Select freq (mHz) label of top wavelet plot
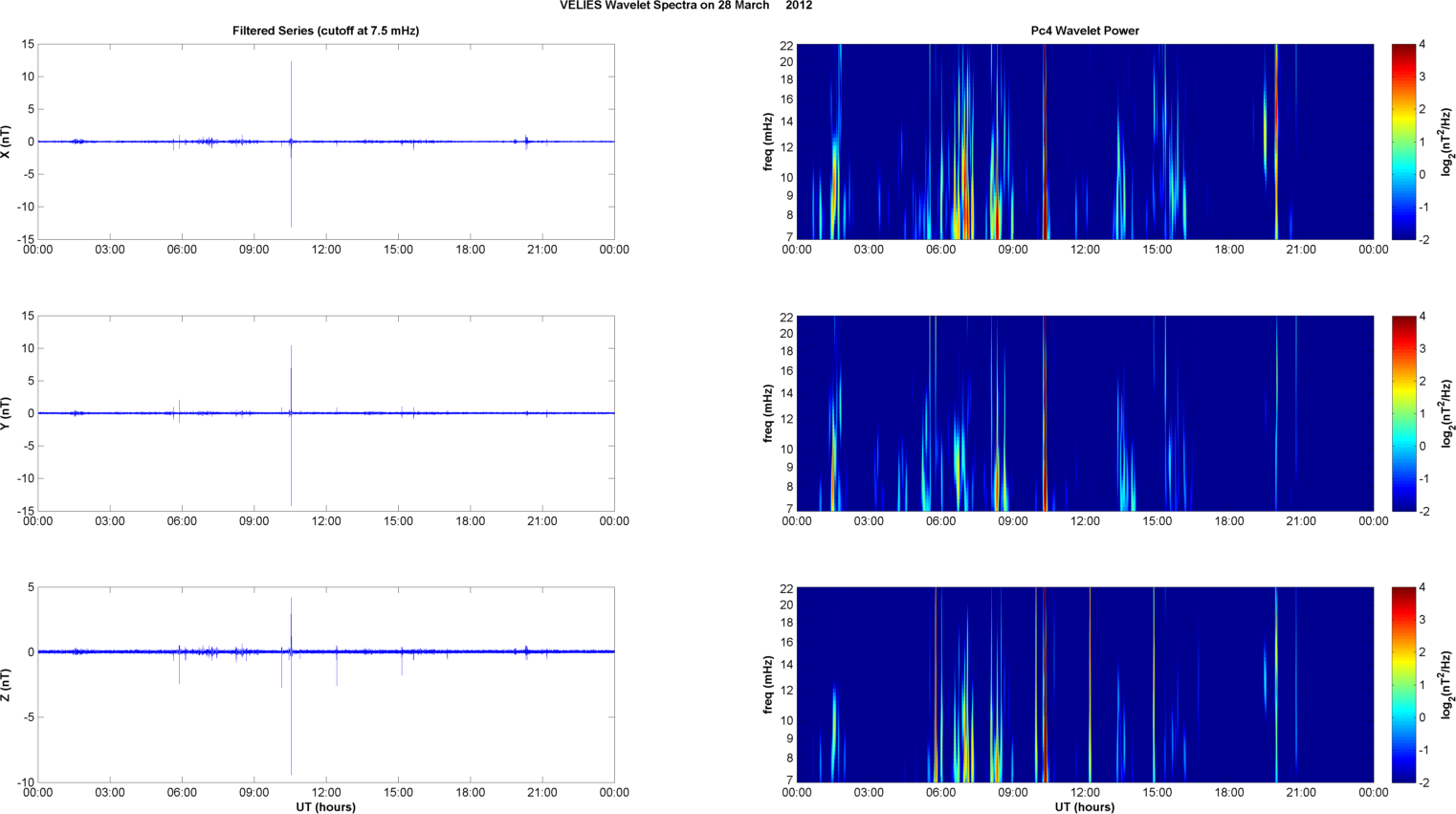 (x=768, y=142)
